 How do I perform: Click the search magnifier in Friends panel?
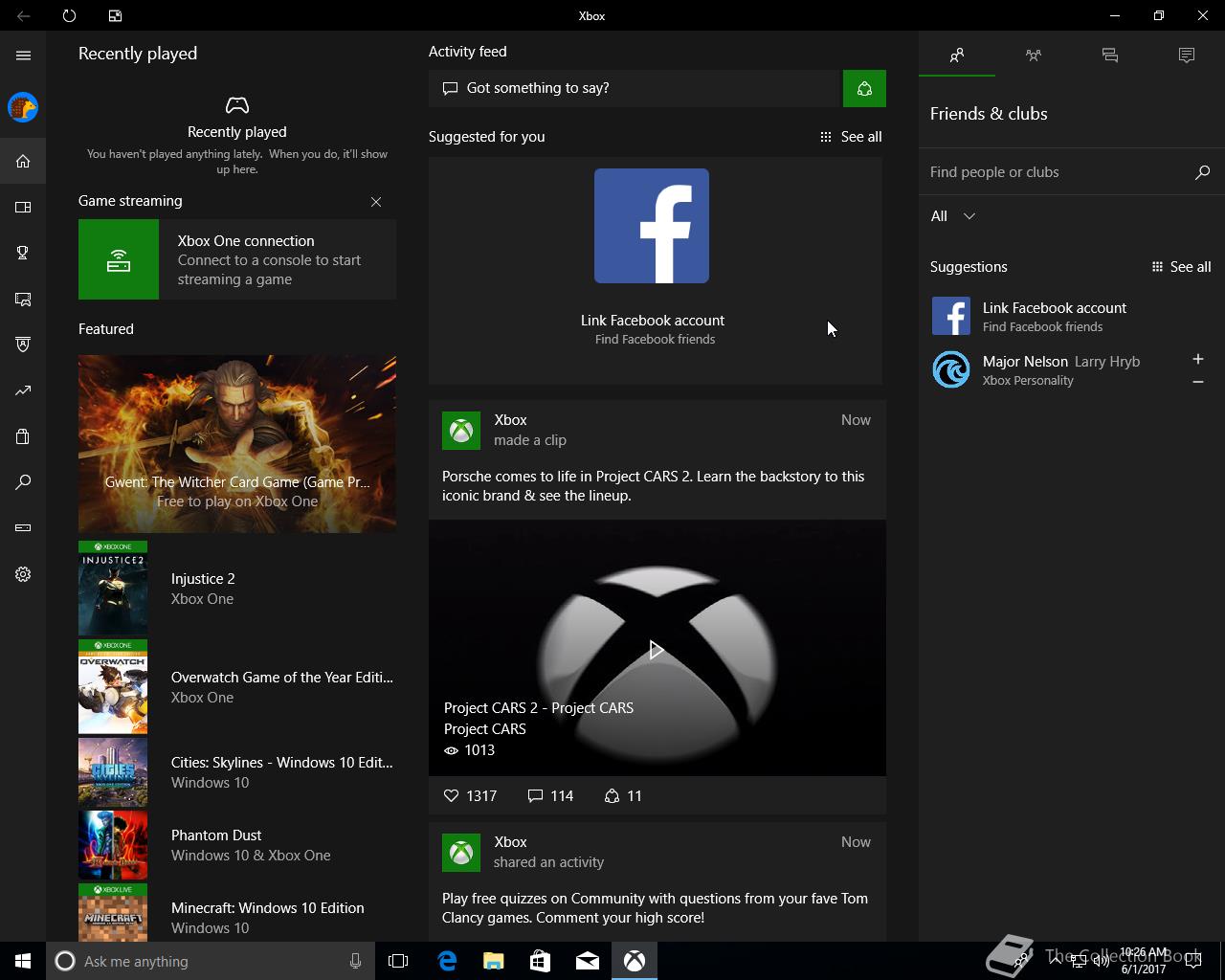coord(1203,172)
